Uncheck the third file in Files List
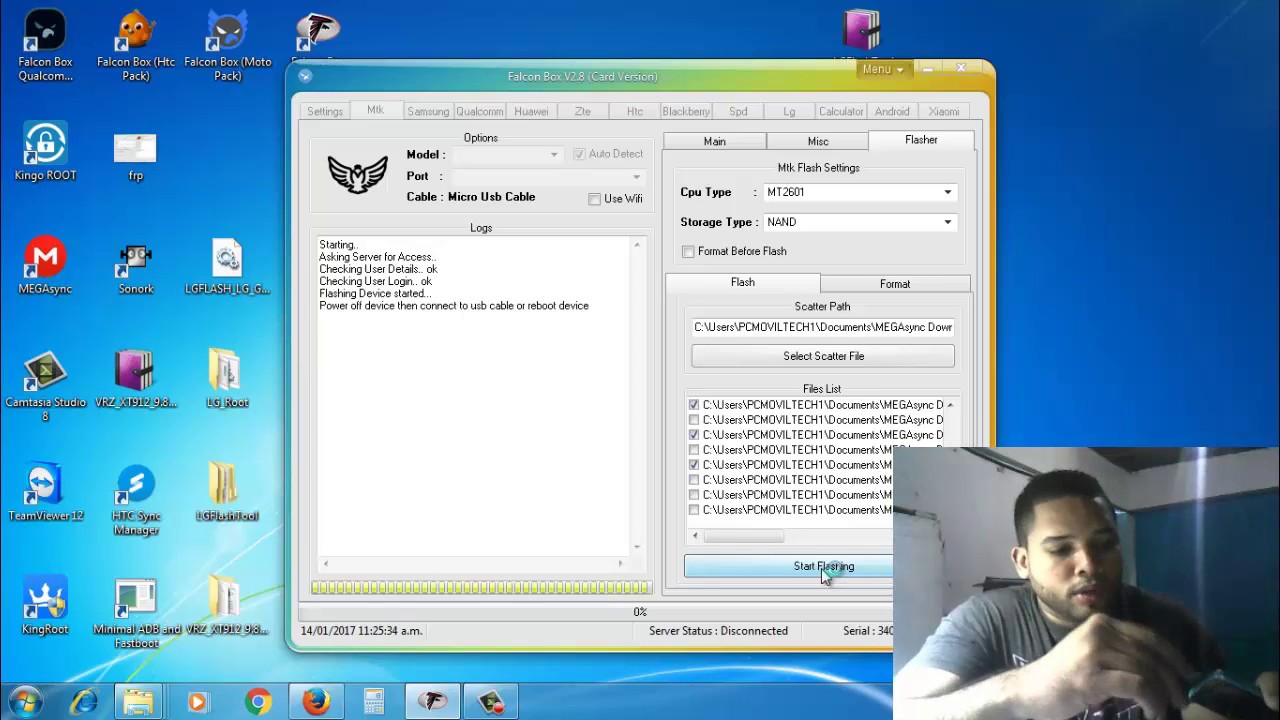Viewport: 1280px width, 720px height. [694, 435]
